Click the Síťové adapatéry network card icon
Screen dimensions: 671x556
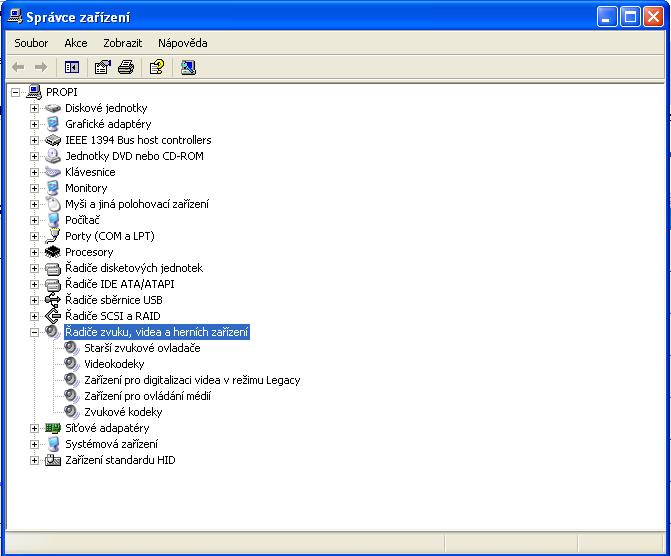coord(53,428)
